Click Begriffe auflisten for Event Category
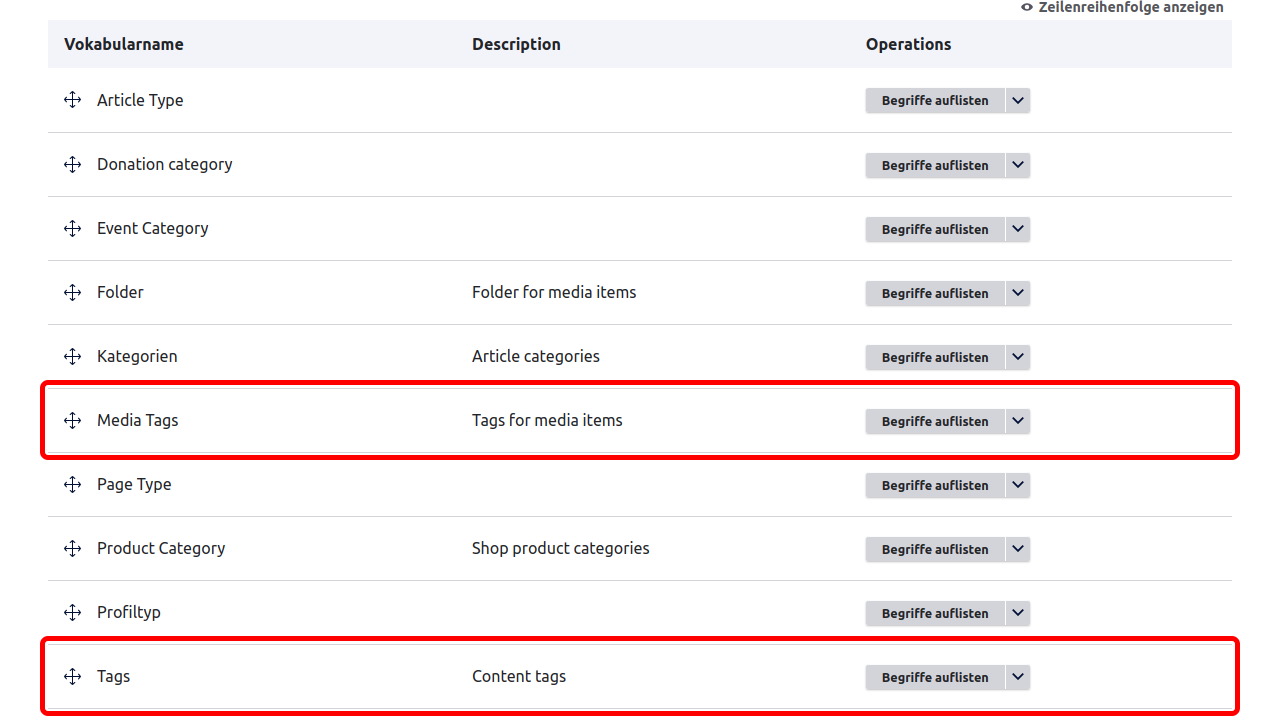The height and width of the screenshot is (728, 1280). 935,229
